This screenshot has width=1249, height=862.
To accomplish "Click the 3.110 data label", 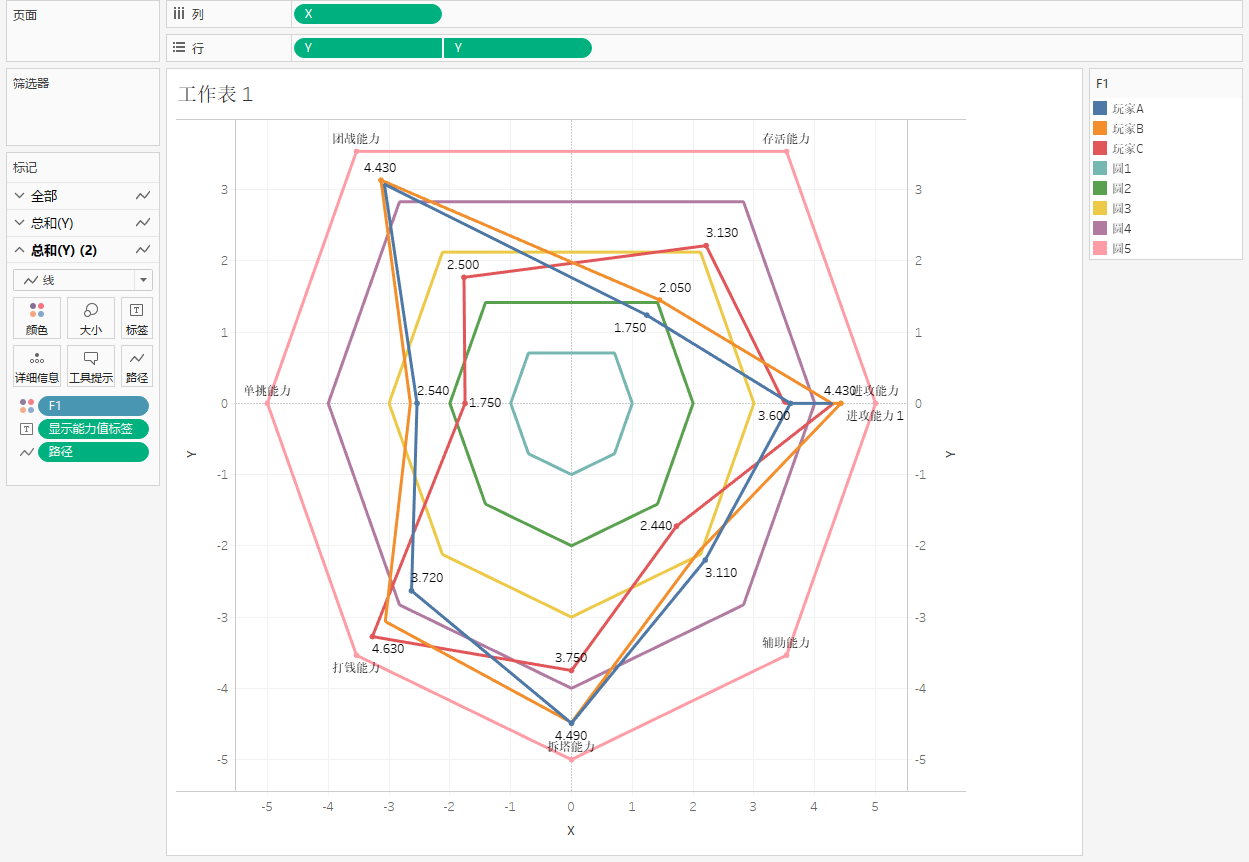I will click(x=721, y=573).
